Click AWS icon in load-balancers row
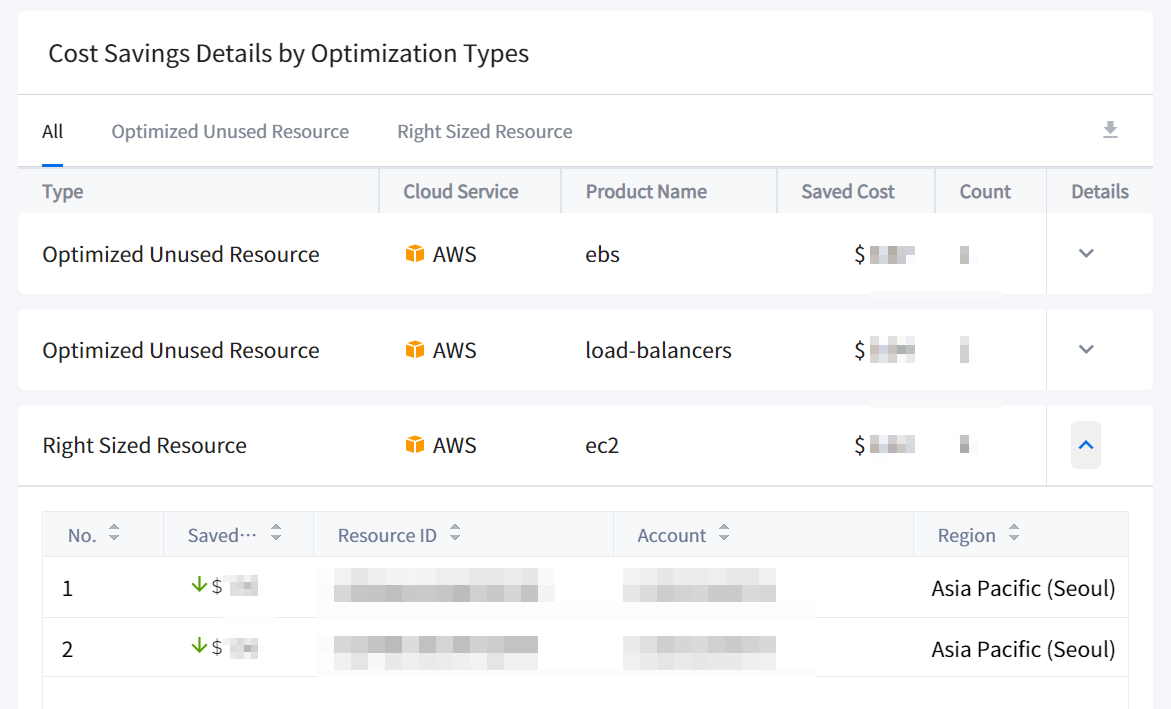The width and height of the screenshot is (1171, 709). coord(415,350)
